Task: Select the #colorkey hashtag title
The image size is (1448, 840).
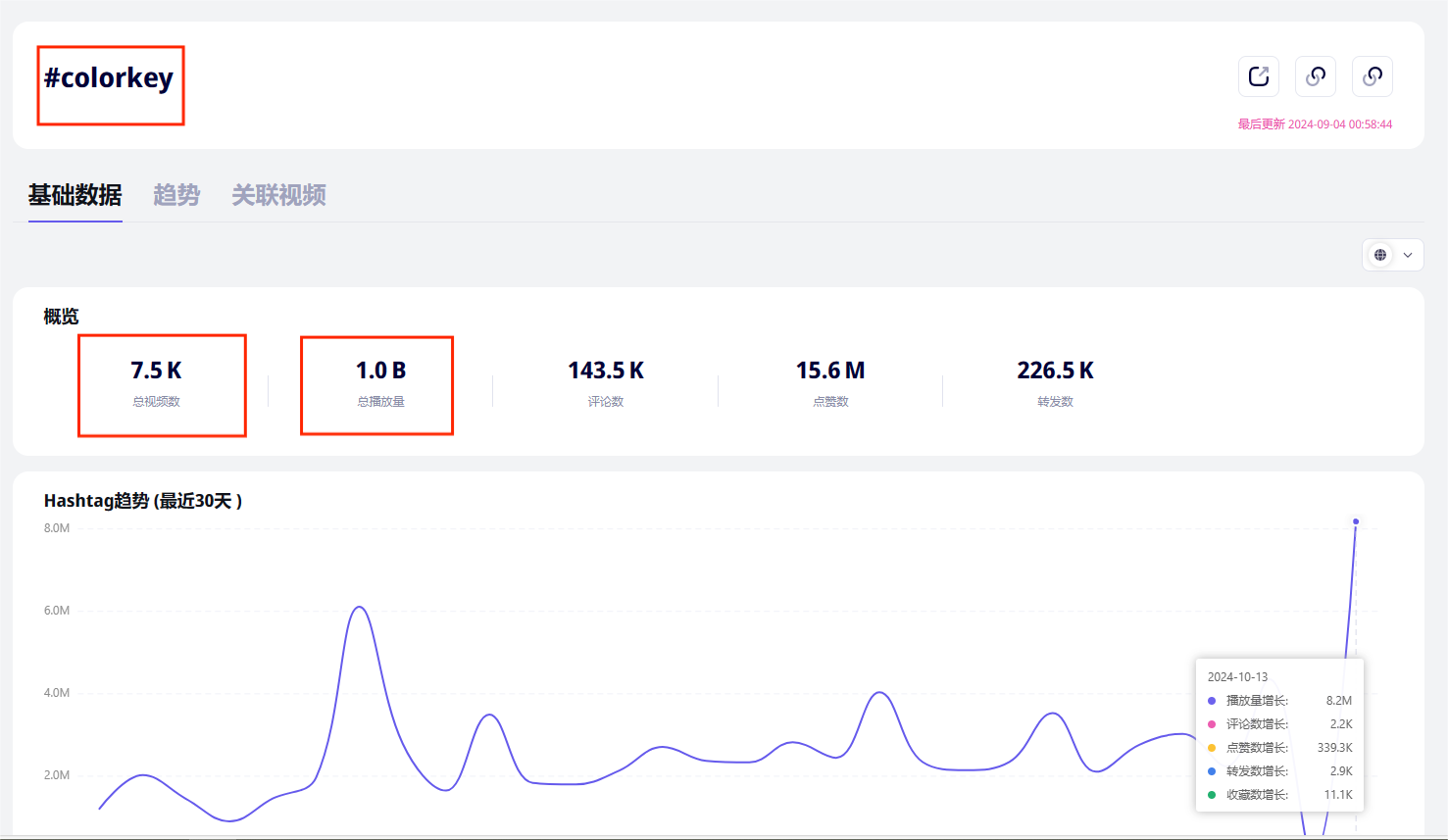Action: [109, 77]
